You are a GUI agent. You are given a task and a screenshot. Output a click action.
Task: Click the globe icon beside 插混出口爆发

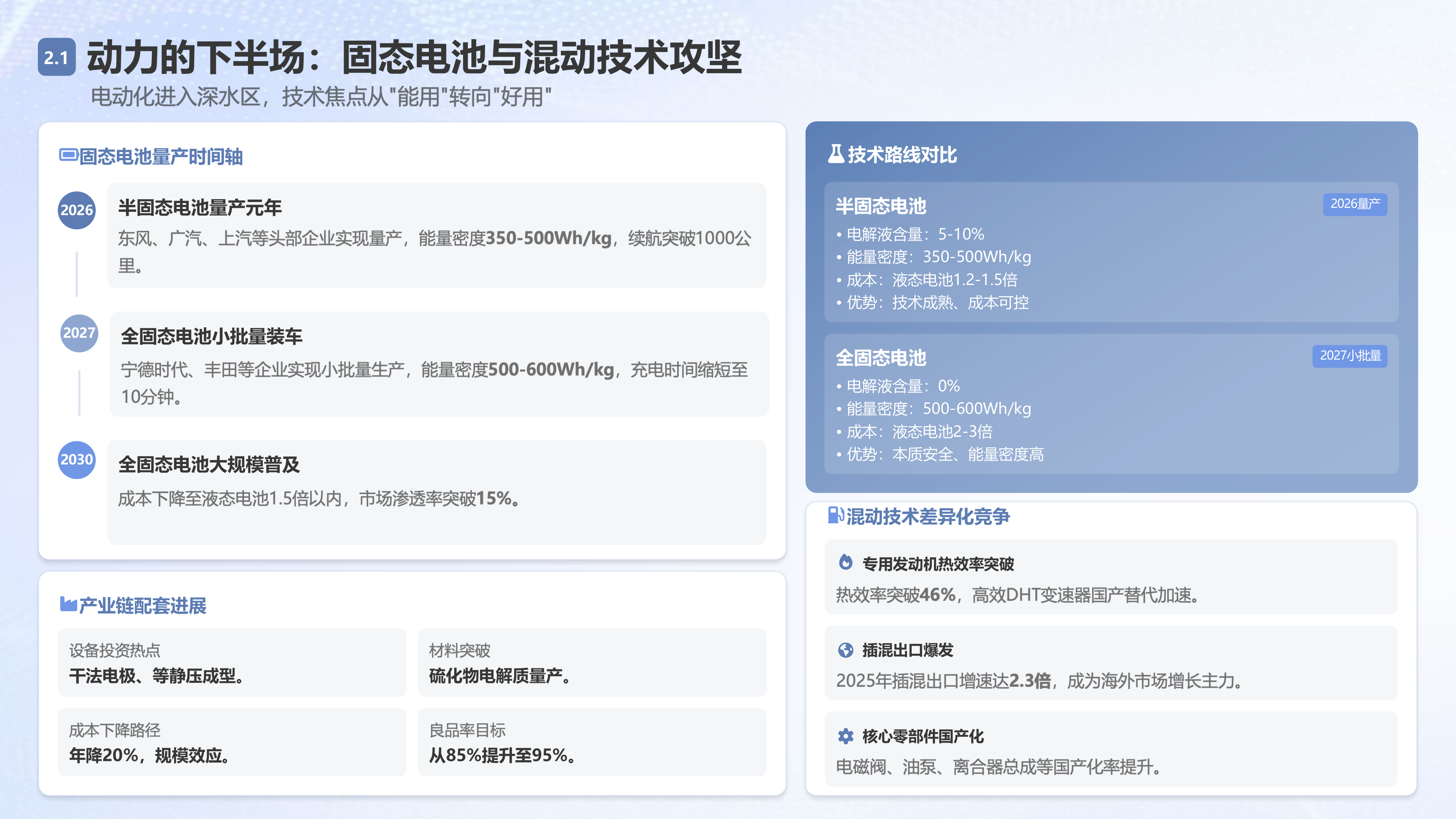tap(846, 650)
